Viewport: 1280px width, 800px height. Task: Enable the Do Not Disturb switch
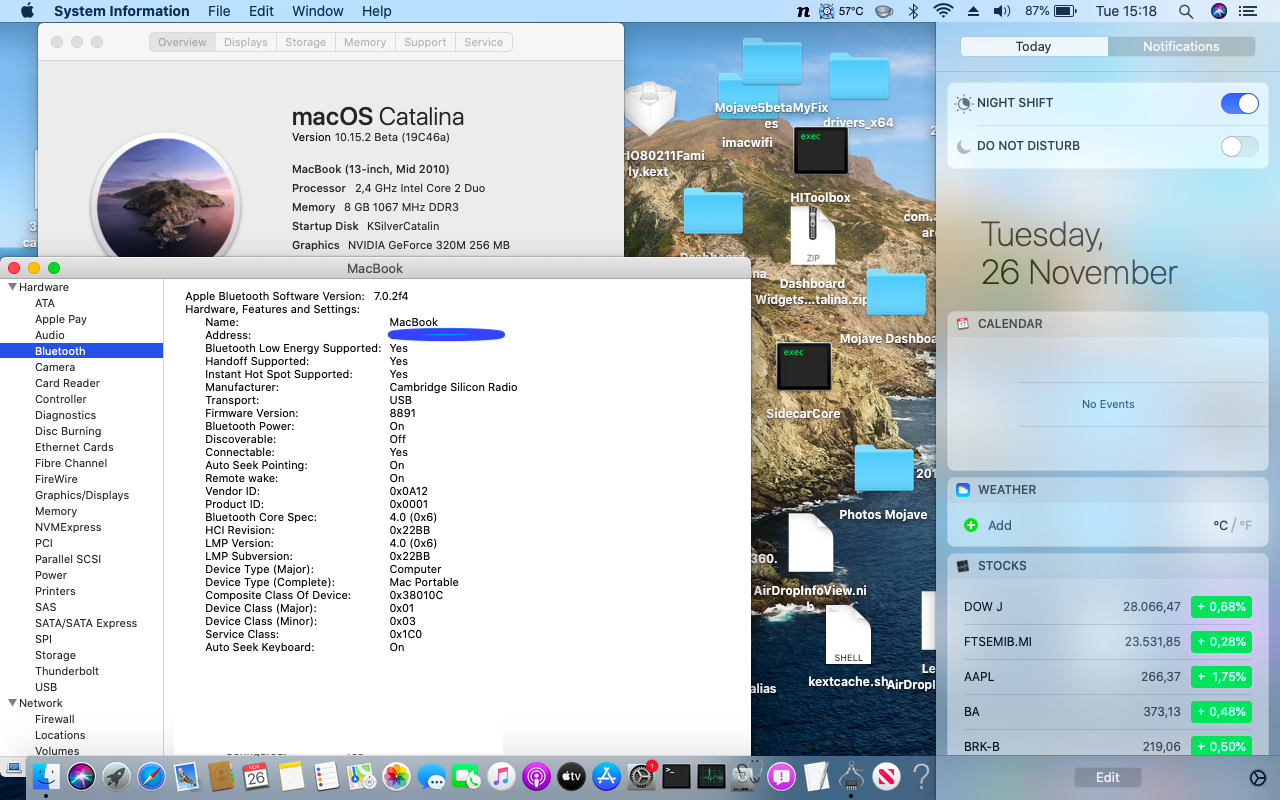point(1239,146)
